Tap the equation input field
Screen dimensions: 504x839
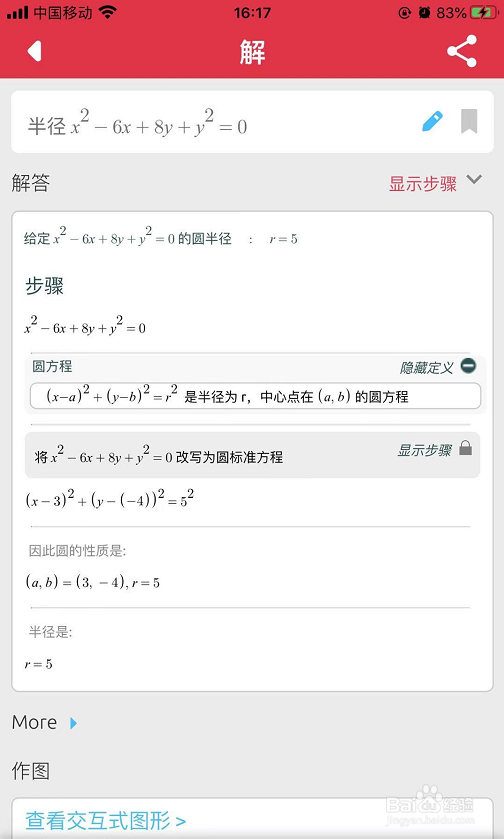tap(252, 122)
